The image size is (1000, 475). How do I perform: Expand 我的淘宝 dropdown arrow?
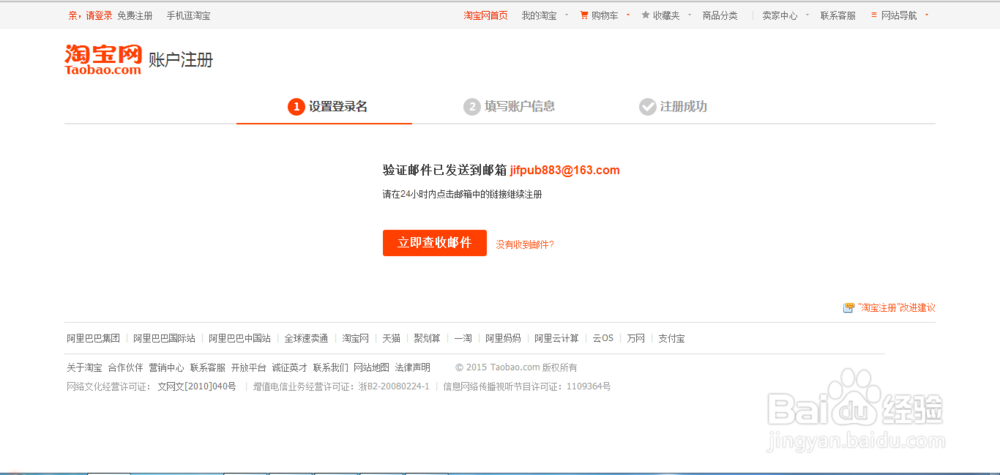click(566, 15)
